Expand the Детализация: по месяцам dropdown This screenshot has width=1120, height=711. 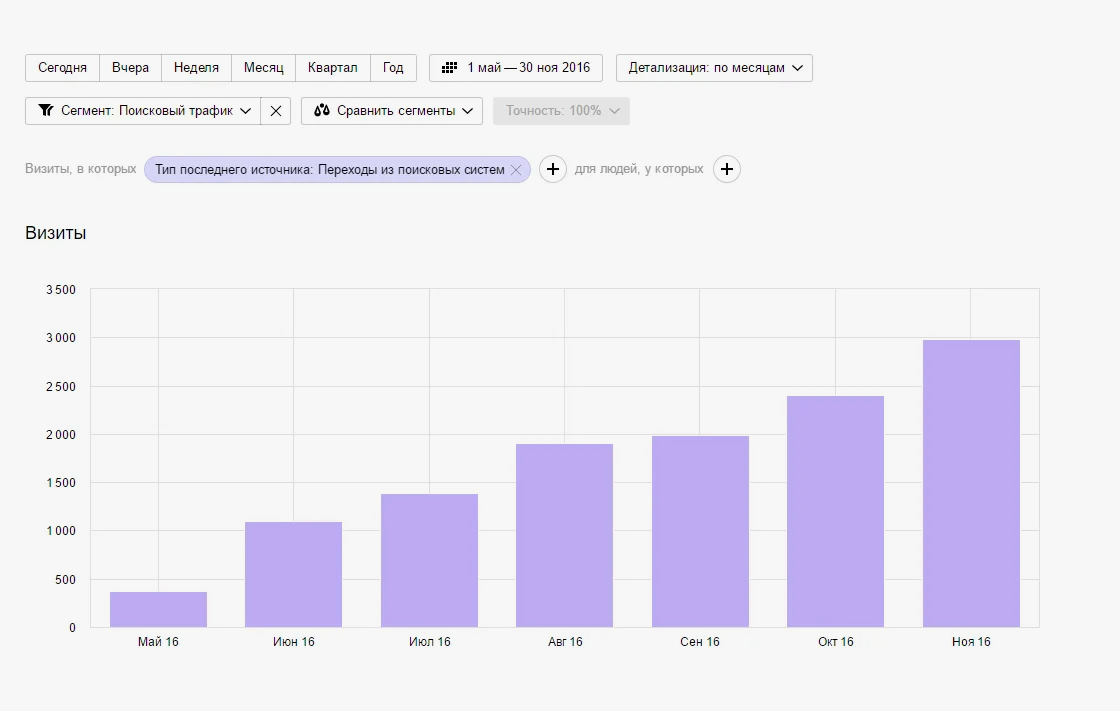[x=714, y=68]
